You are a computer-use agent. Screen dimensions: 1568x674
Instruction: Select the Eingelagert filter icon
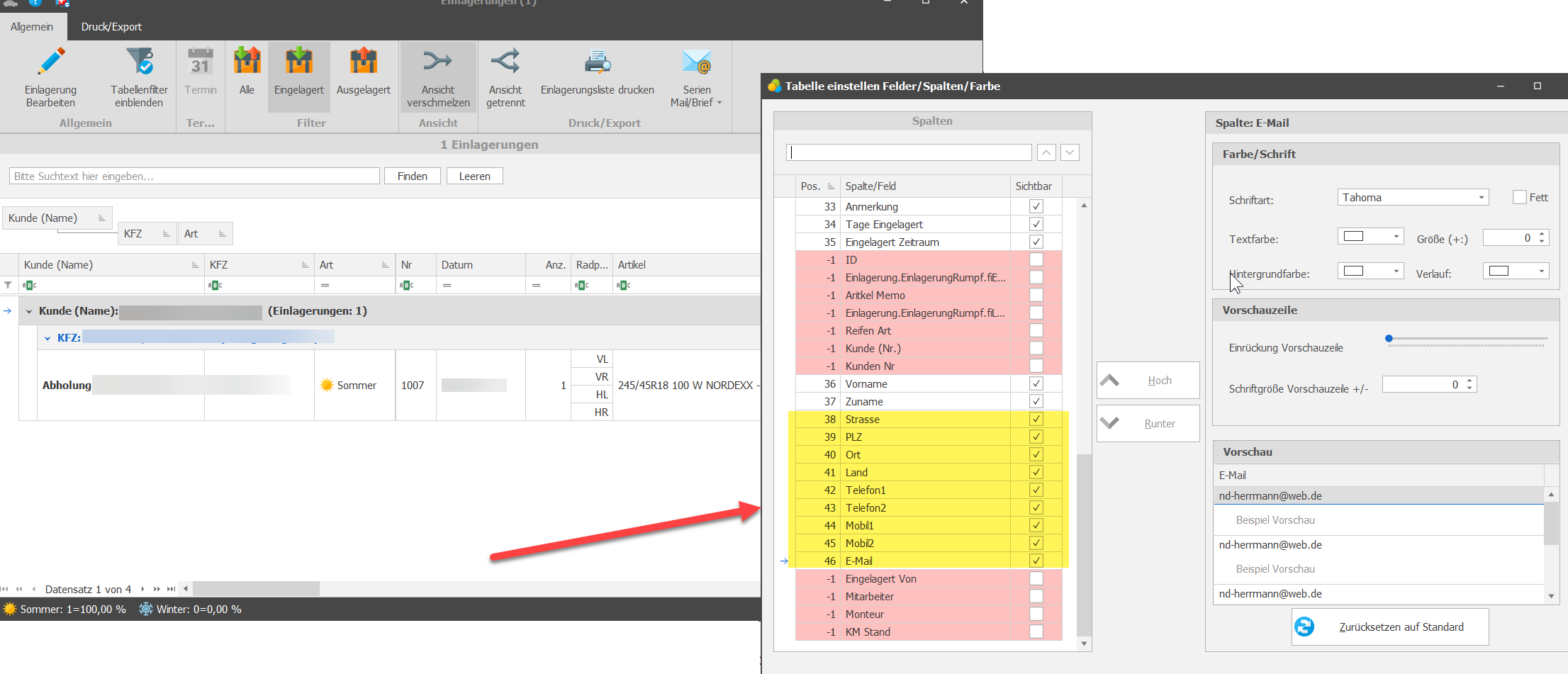tap(298, 61)
